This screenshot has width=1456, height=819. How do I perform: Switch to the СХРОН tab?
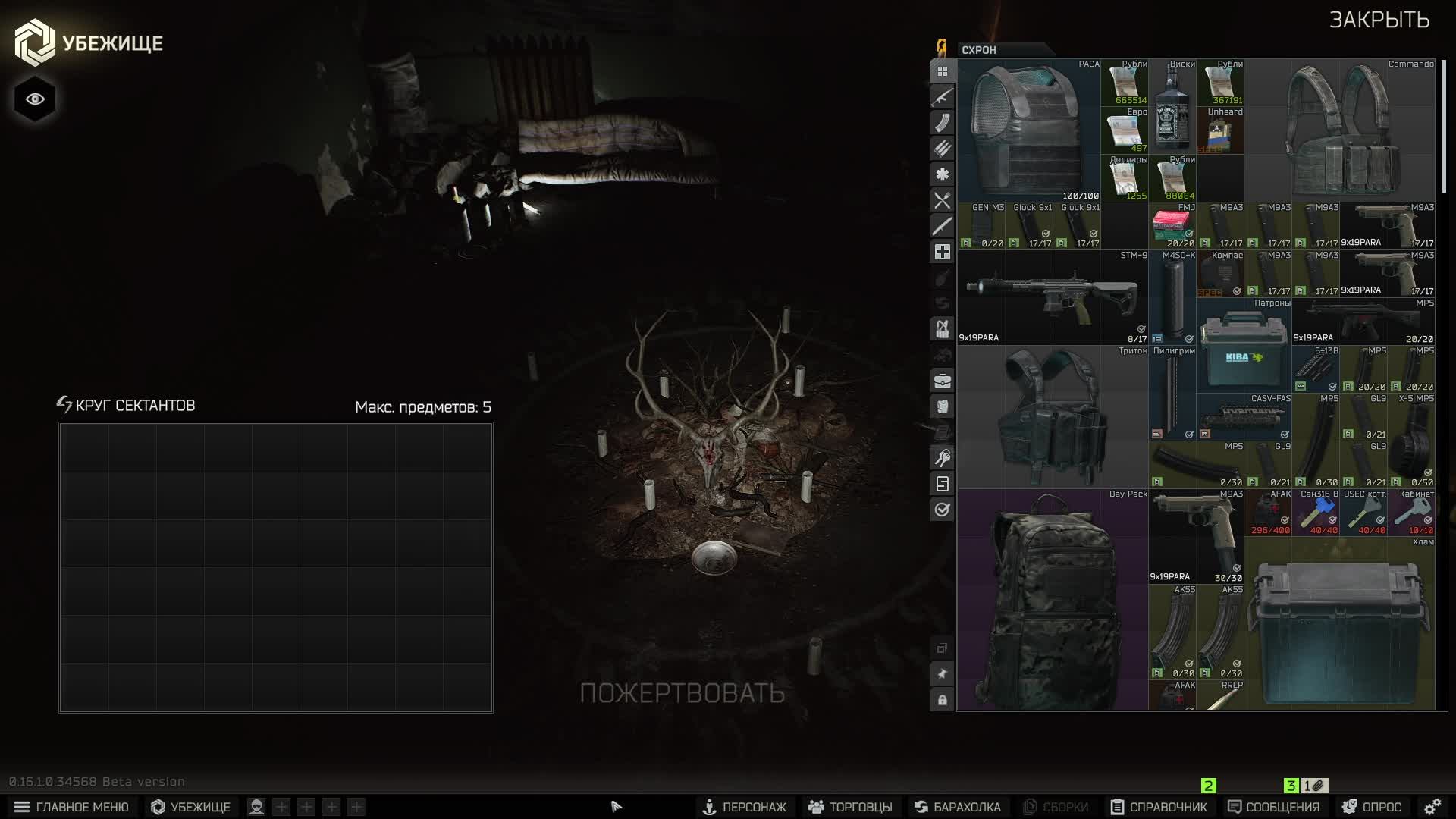[979, 50]
